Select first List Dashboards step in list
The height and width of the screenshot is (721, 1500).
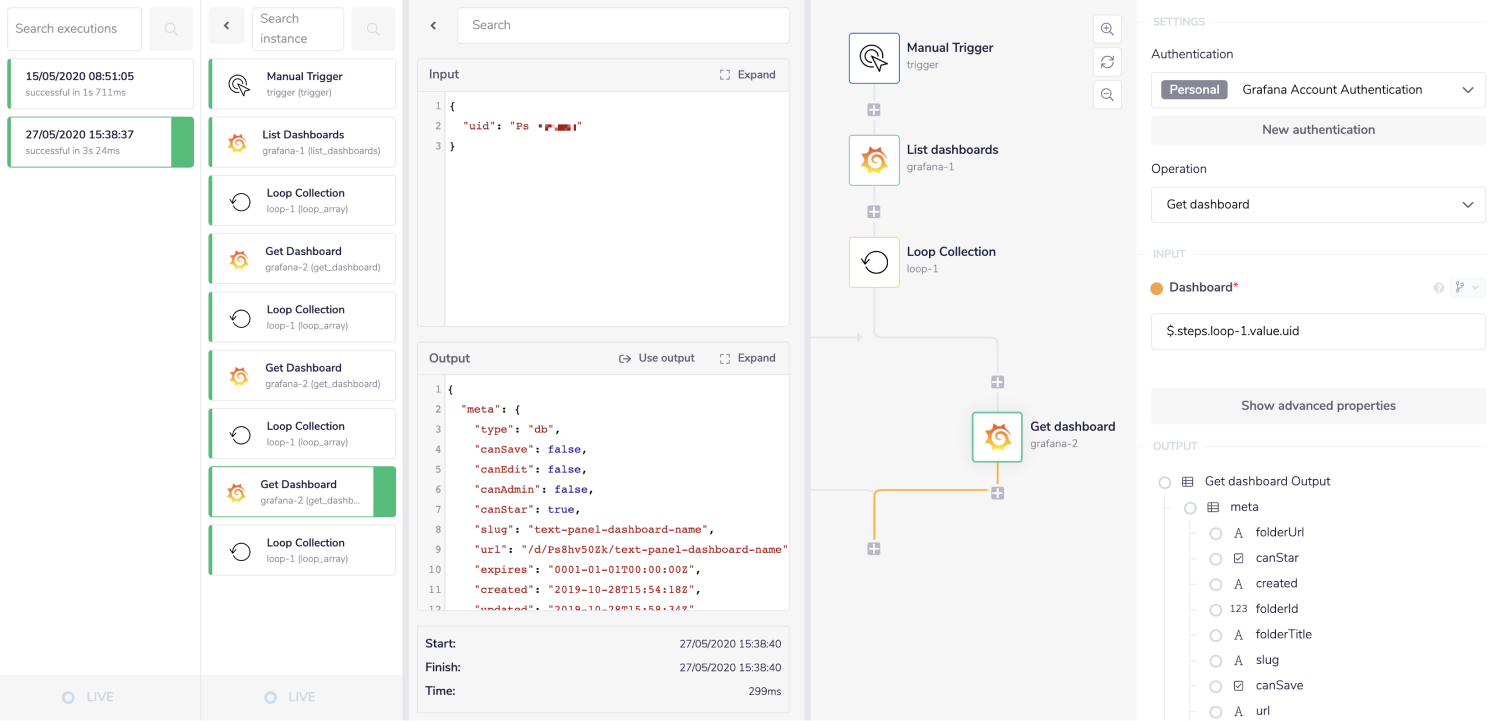click(302, 142)
